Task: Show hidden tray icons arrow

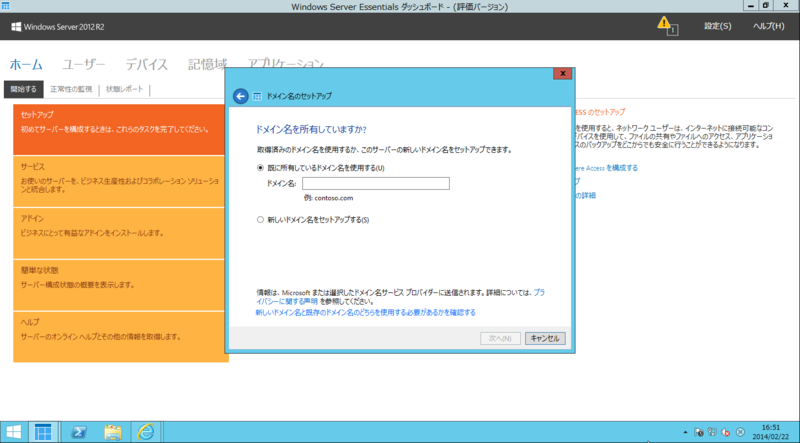Action: click(685, 432)
